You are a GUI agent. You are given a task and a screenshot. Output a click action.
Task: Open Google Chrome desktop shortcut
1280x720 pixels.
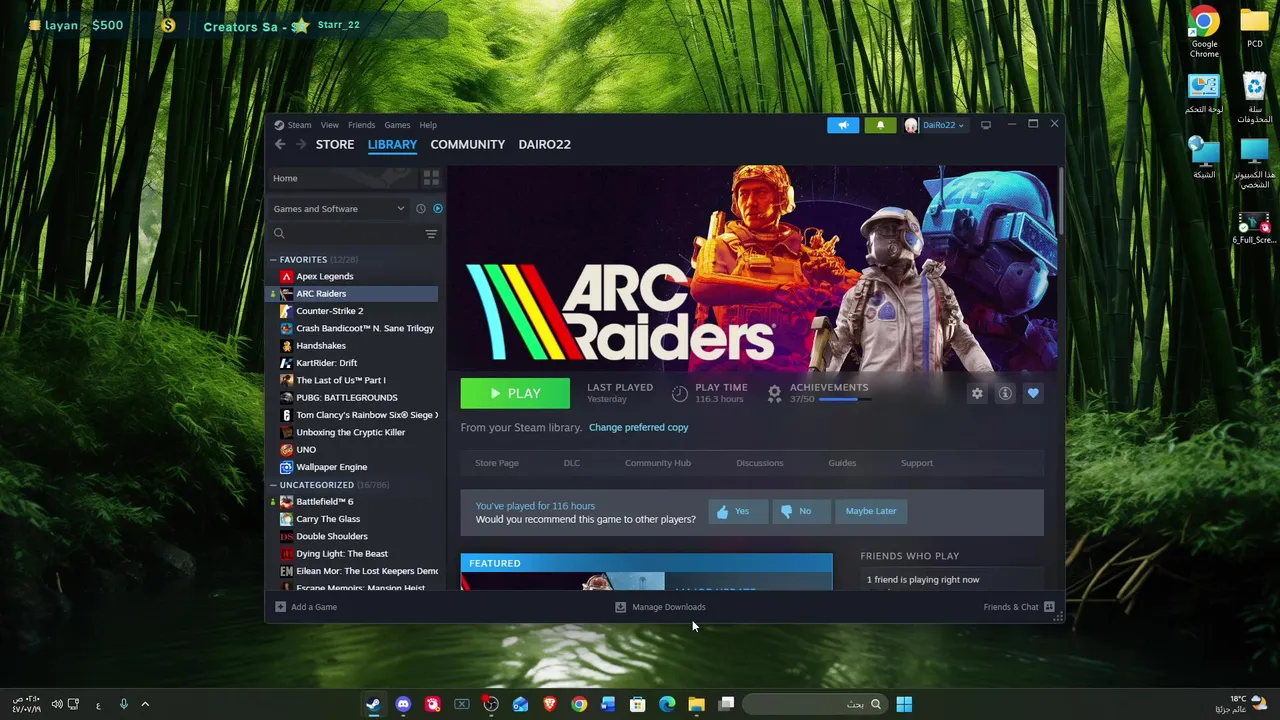click(1204, 32)
